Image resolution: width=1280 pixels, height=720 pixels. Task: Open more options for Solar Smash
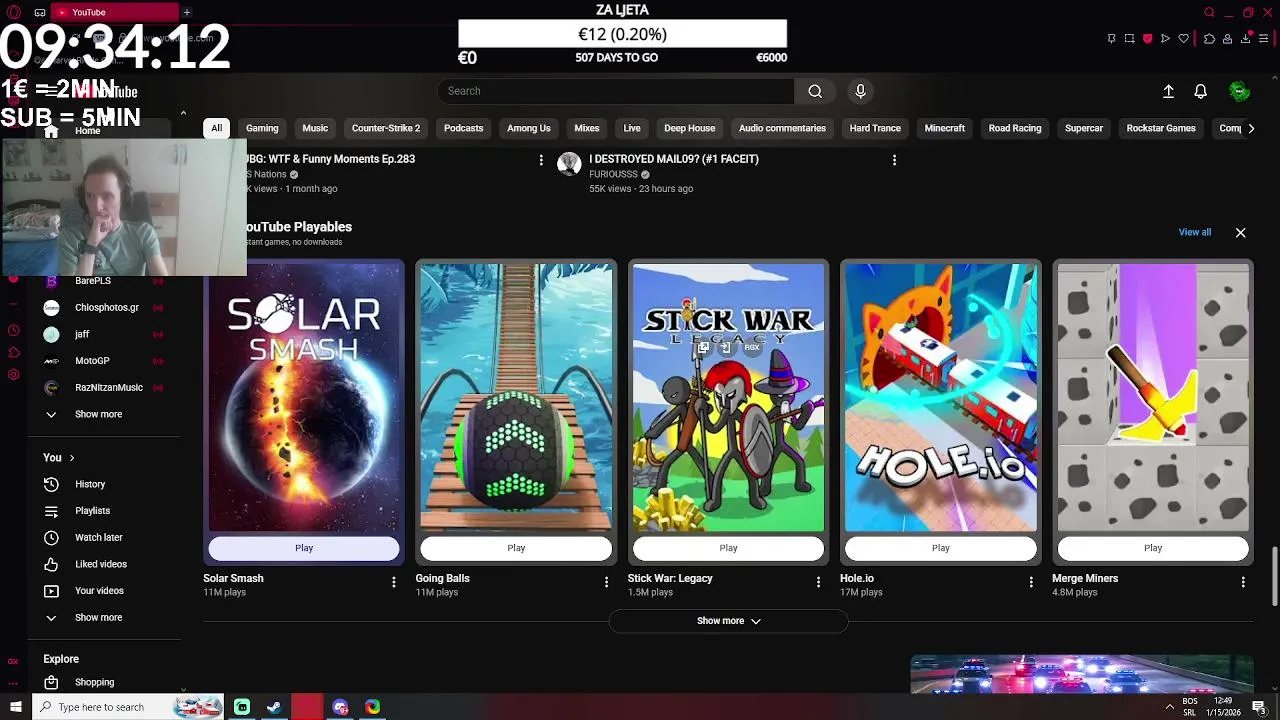pos(393,582)
